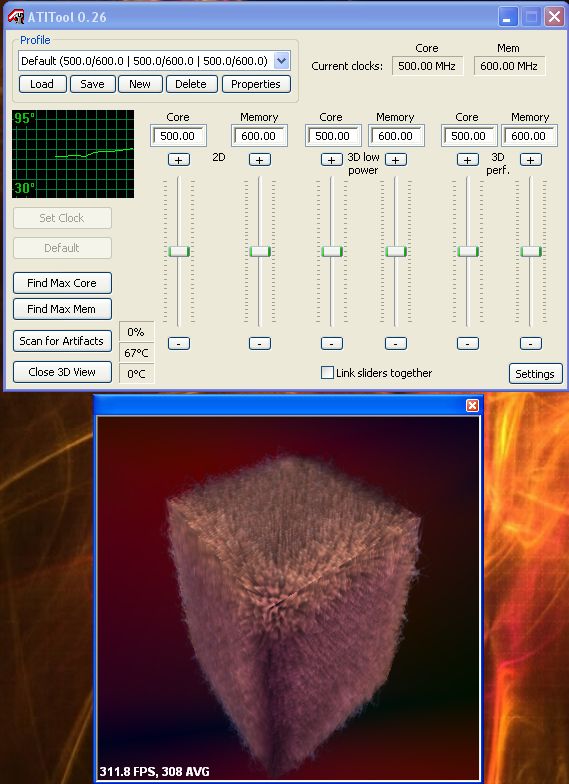The image size is (569, 784).
Task: Click the Load profile button
Action: [x=42, y=84]
